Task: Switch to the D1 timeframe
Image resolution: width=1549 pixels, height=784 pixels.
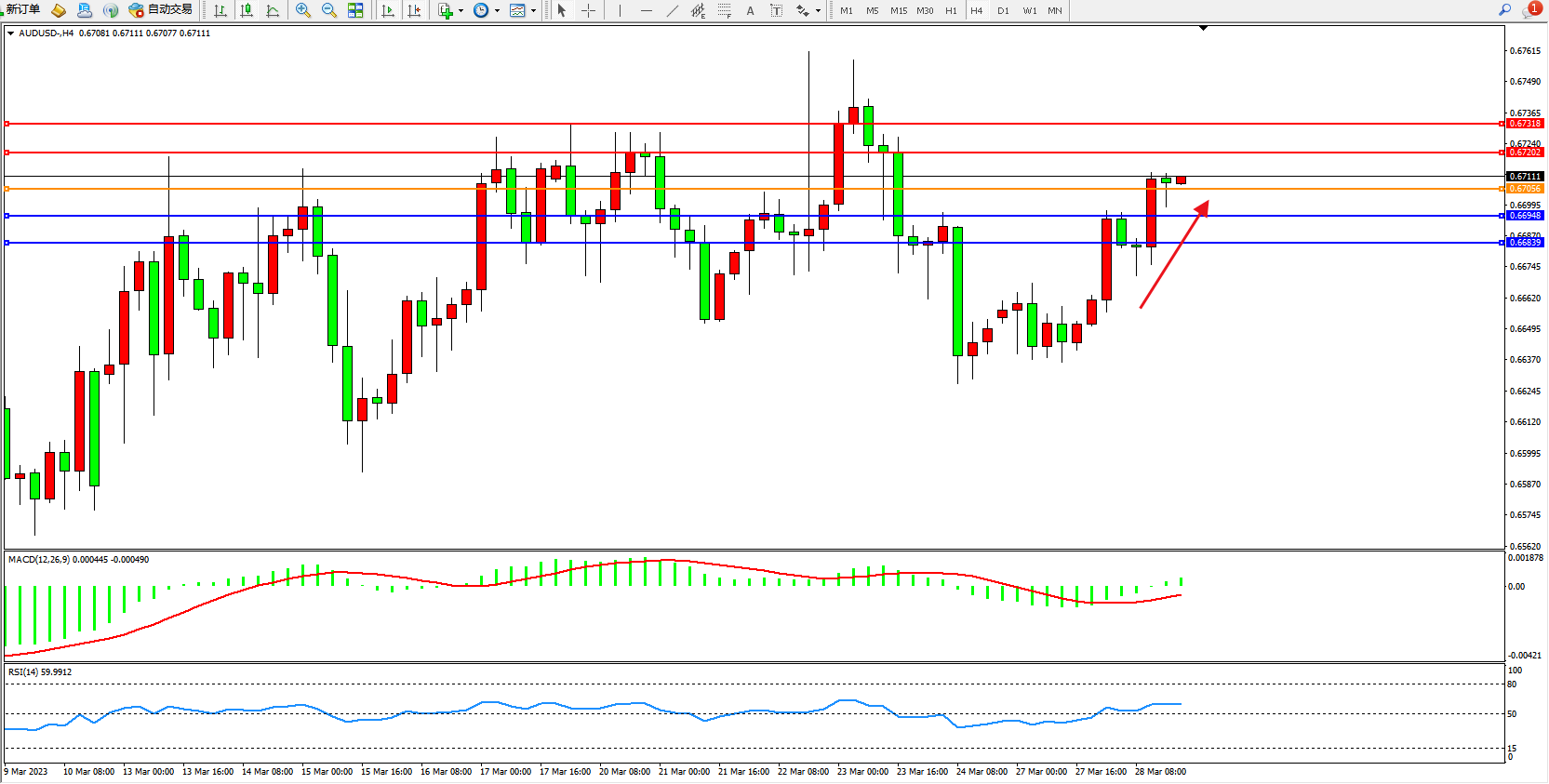Action: point(1003,11)
